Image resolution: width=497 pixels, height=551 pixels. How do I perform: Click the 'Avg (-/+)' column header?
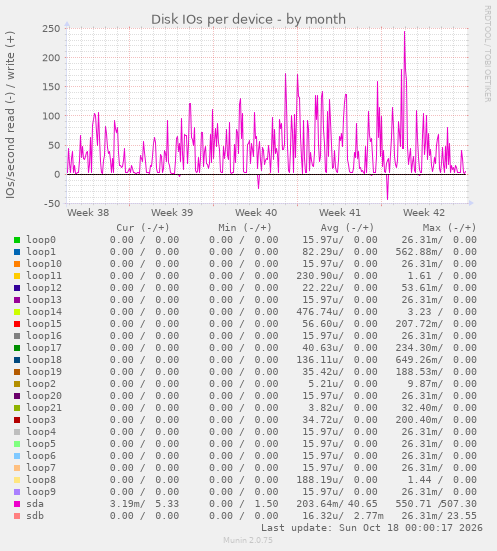[347, 228]
